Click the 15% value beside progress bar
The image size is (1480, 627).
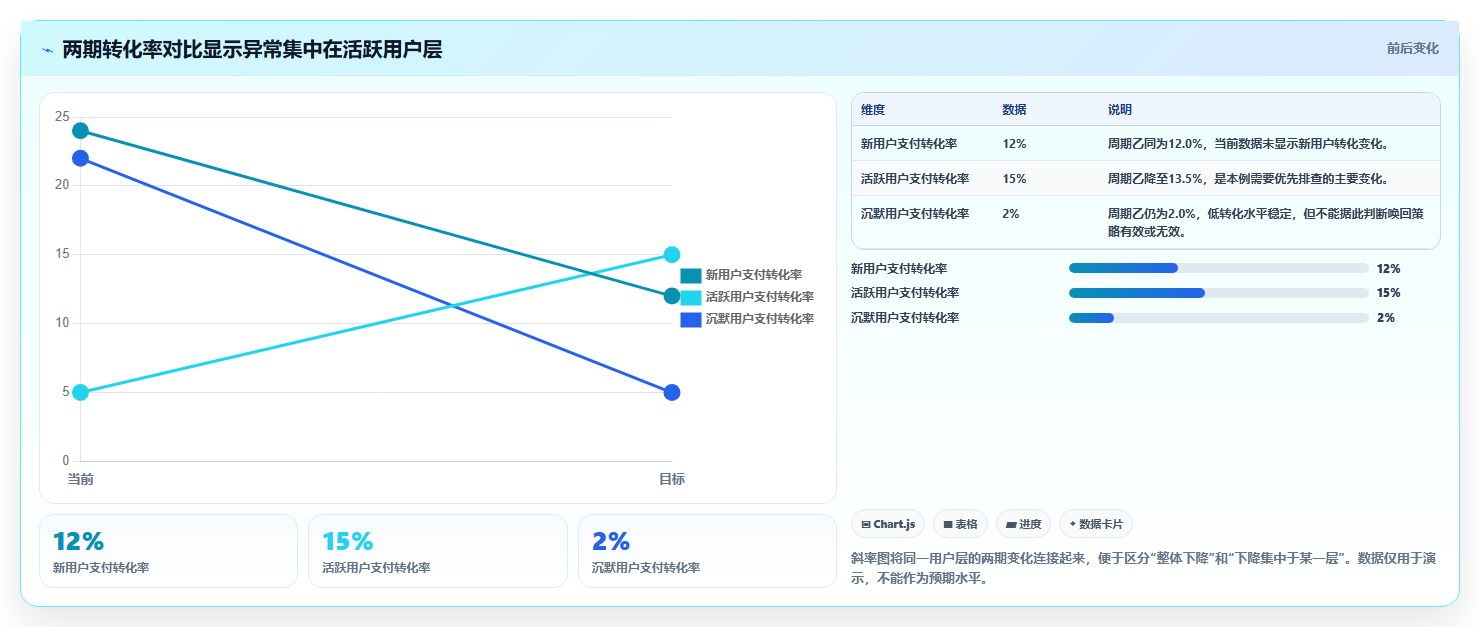coord(1388,293)
